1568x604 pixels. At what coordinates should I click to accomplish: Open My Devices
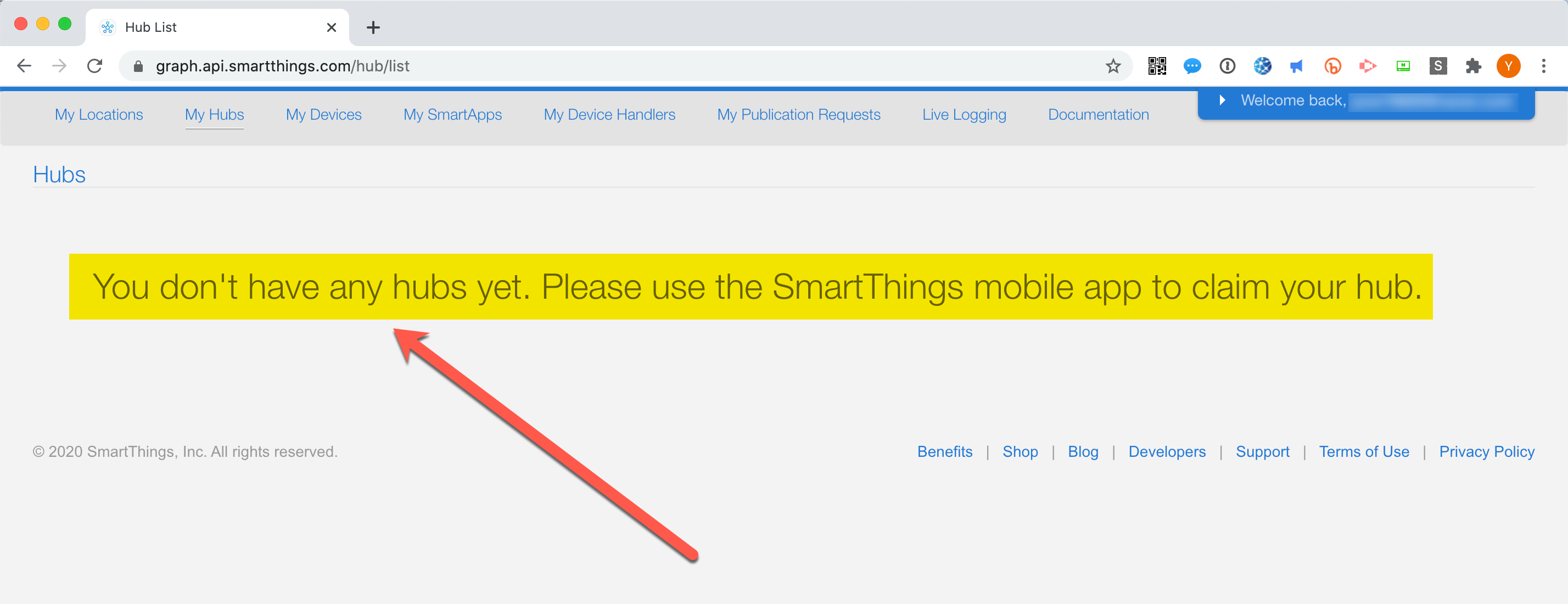click(324, 114)
